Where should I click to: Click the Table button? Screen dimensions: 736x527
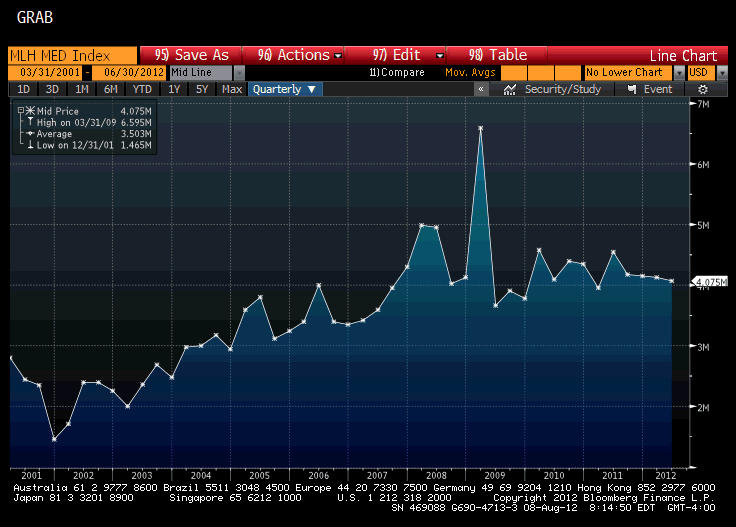(498, 55)
